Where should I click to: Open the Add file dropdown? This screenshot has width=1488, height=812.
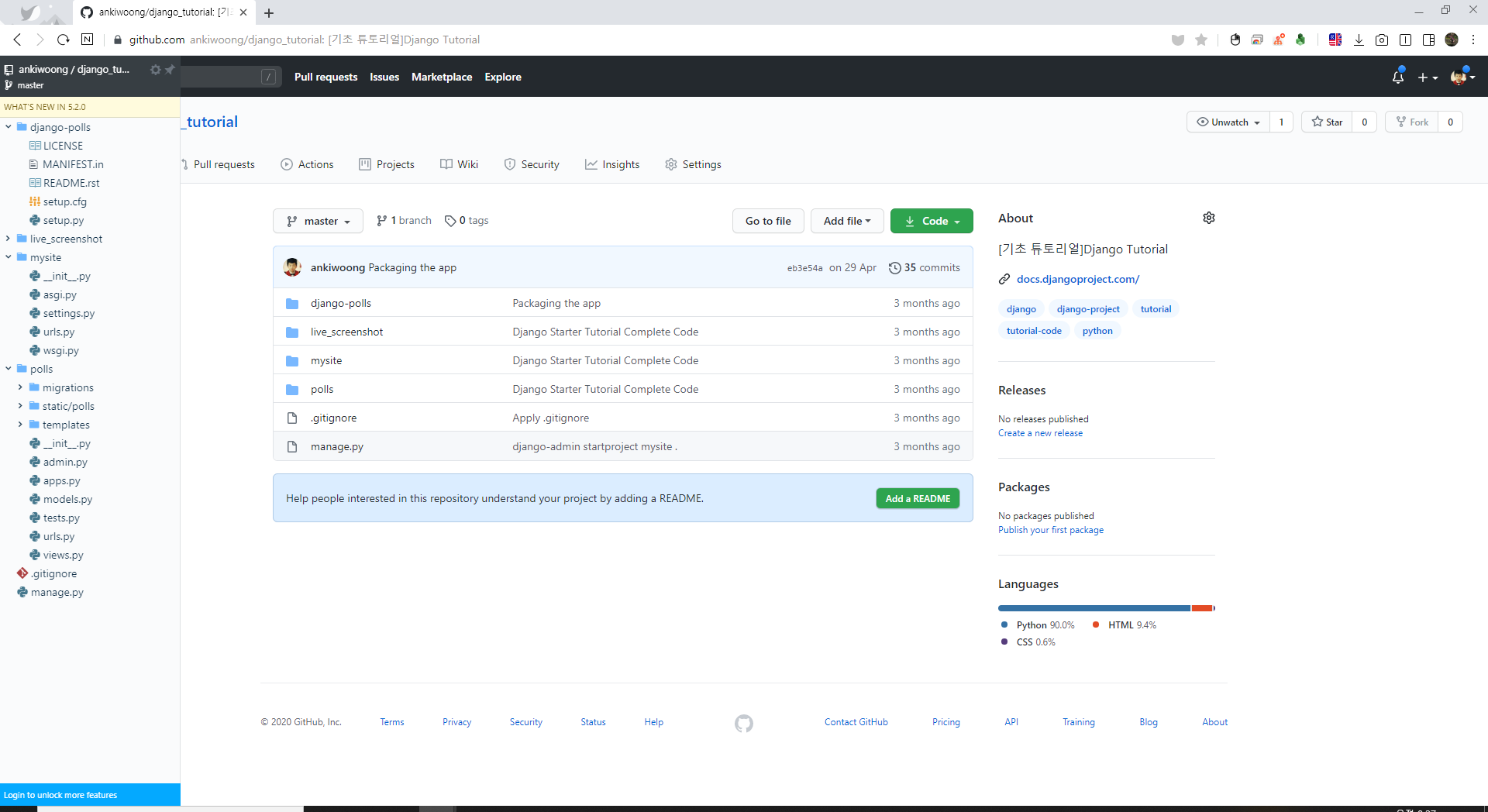pos(847,221)
